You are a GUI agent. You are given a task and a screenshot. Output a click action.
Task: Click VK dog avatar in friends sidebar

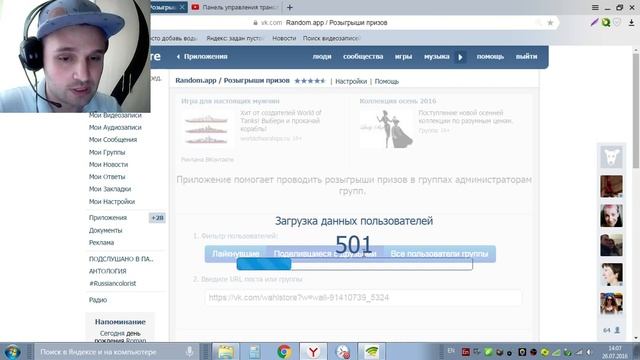point(611,157)
